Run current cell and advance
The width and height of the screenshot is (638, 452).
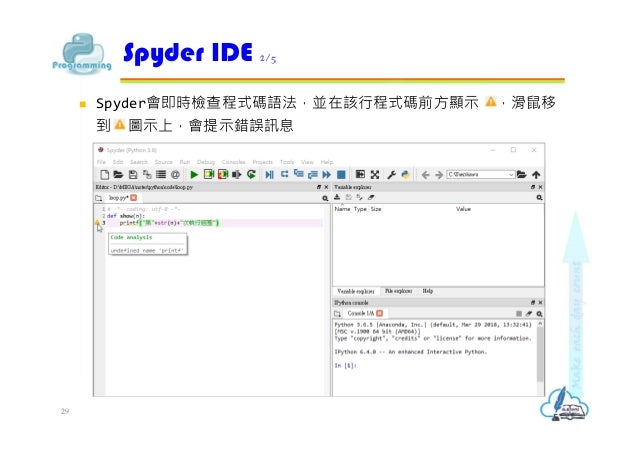[x=223, y=175]
